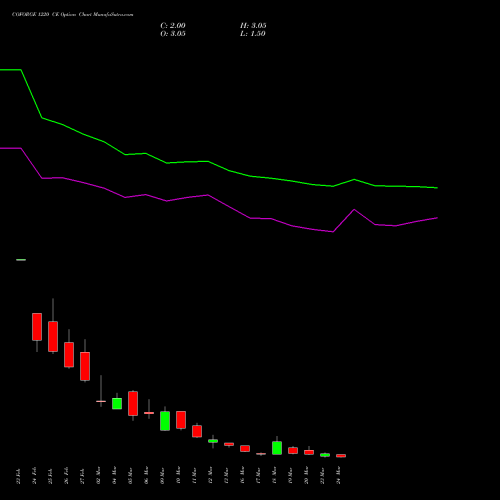Click the '02 Mar' date axis label
The image size is (500, 500).
99,475
